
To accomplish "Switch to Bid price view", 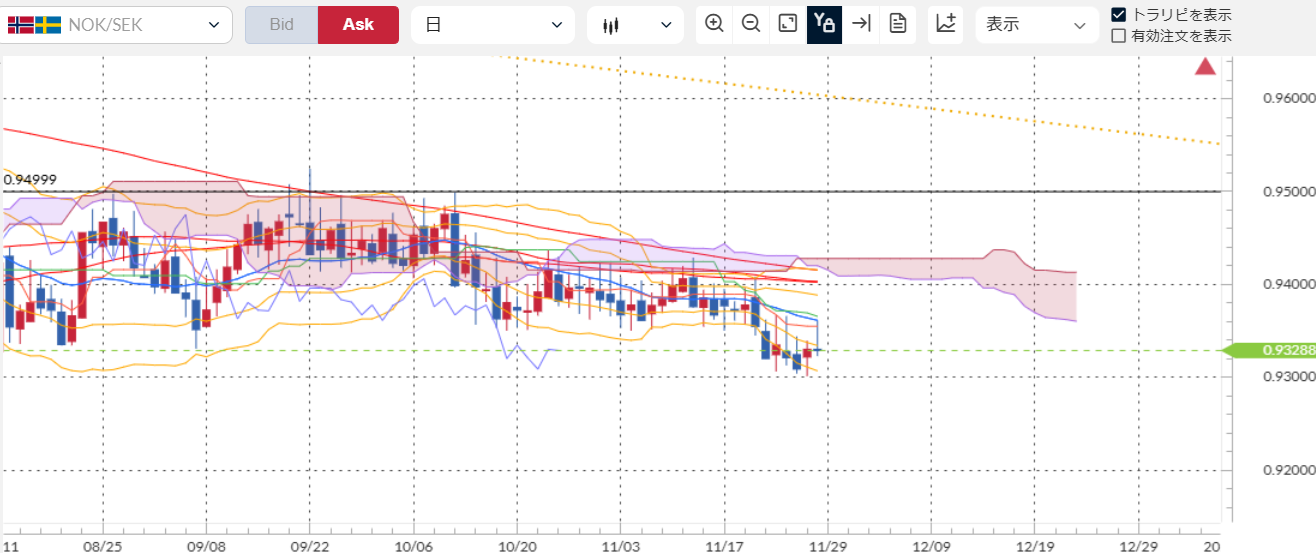I will [281, 25].
